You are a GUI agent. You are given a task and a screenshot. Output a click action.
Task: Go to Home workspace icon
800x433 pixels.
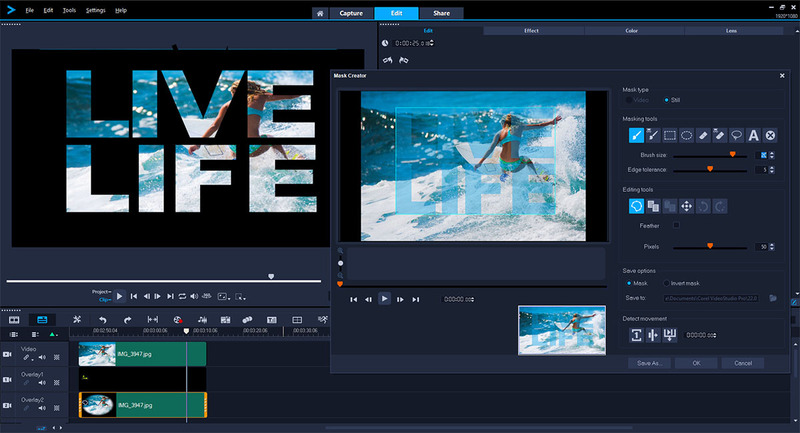click(x=320, y=13)
